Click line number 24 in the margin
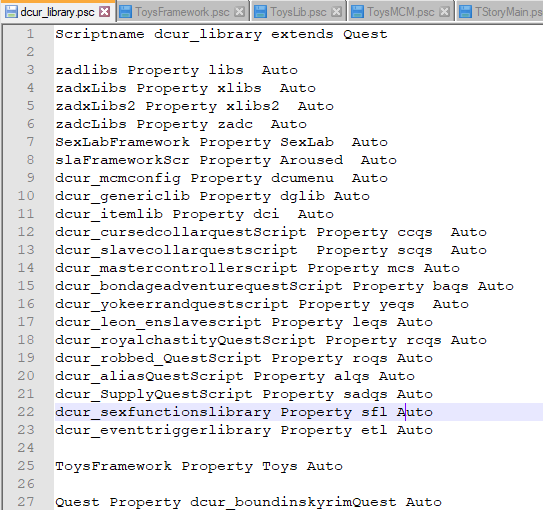 [26, 448]
